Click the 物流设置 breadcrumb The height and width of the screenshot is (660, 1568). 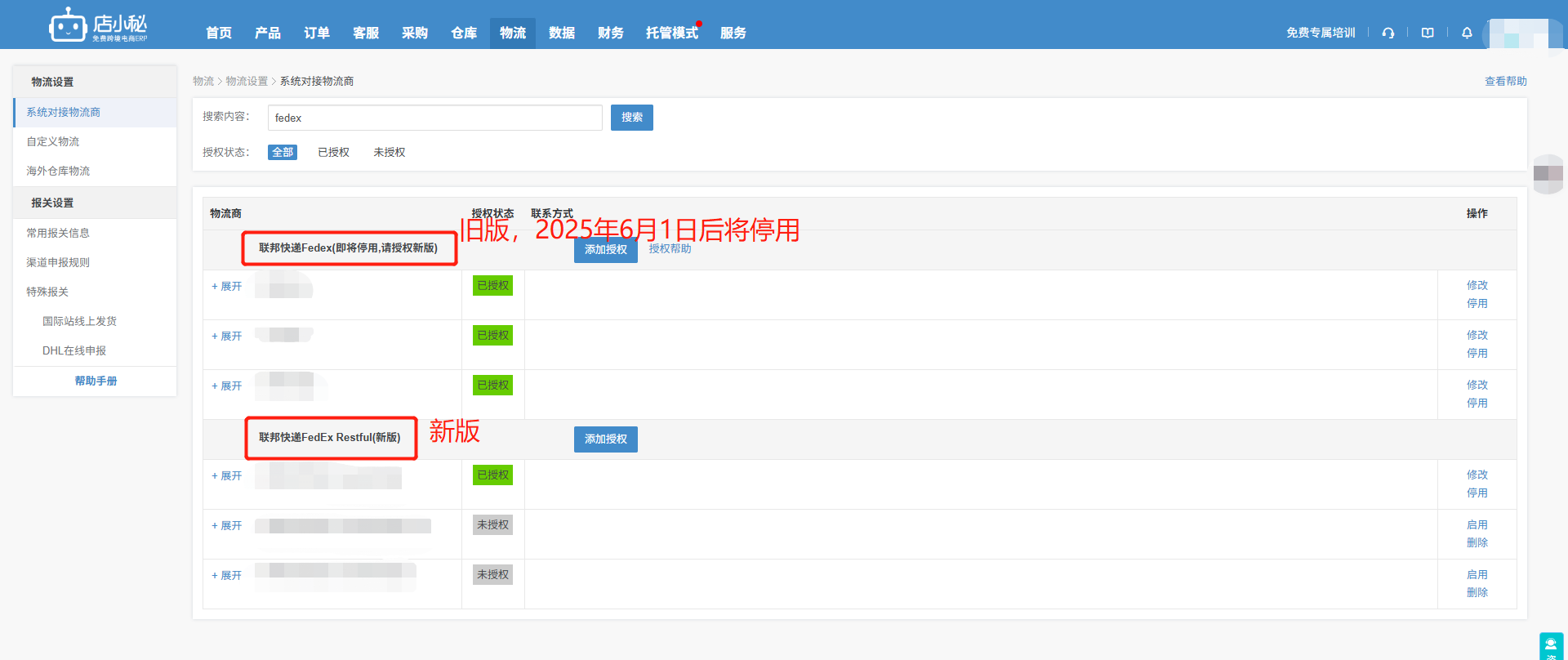[x=247, y=82]
